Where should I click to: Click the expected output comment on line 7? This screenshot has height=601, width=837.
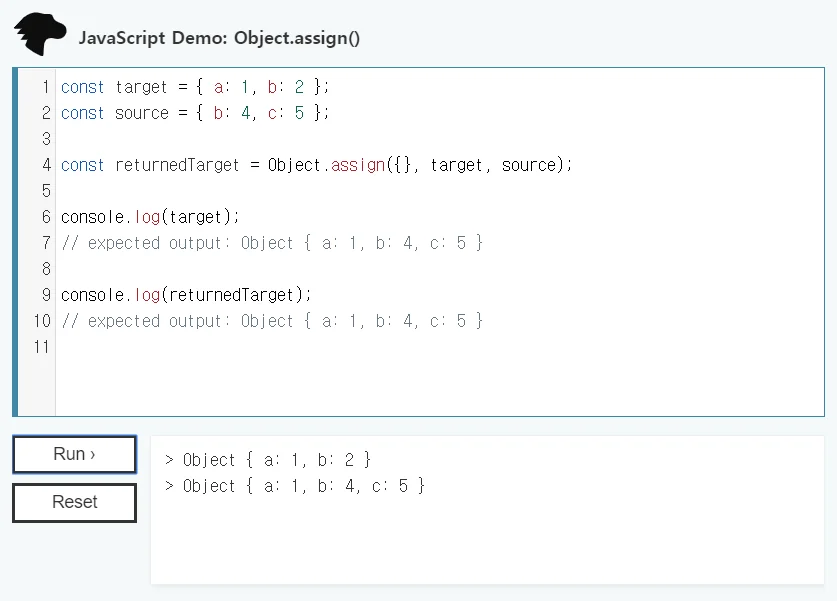coord(271,243)
